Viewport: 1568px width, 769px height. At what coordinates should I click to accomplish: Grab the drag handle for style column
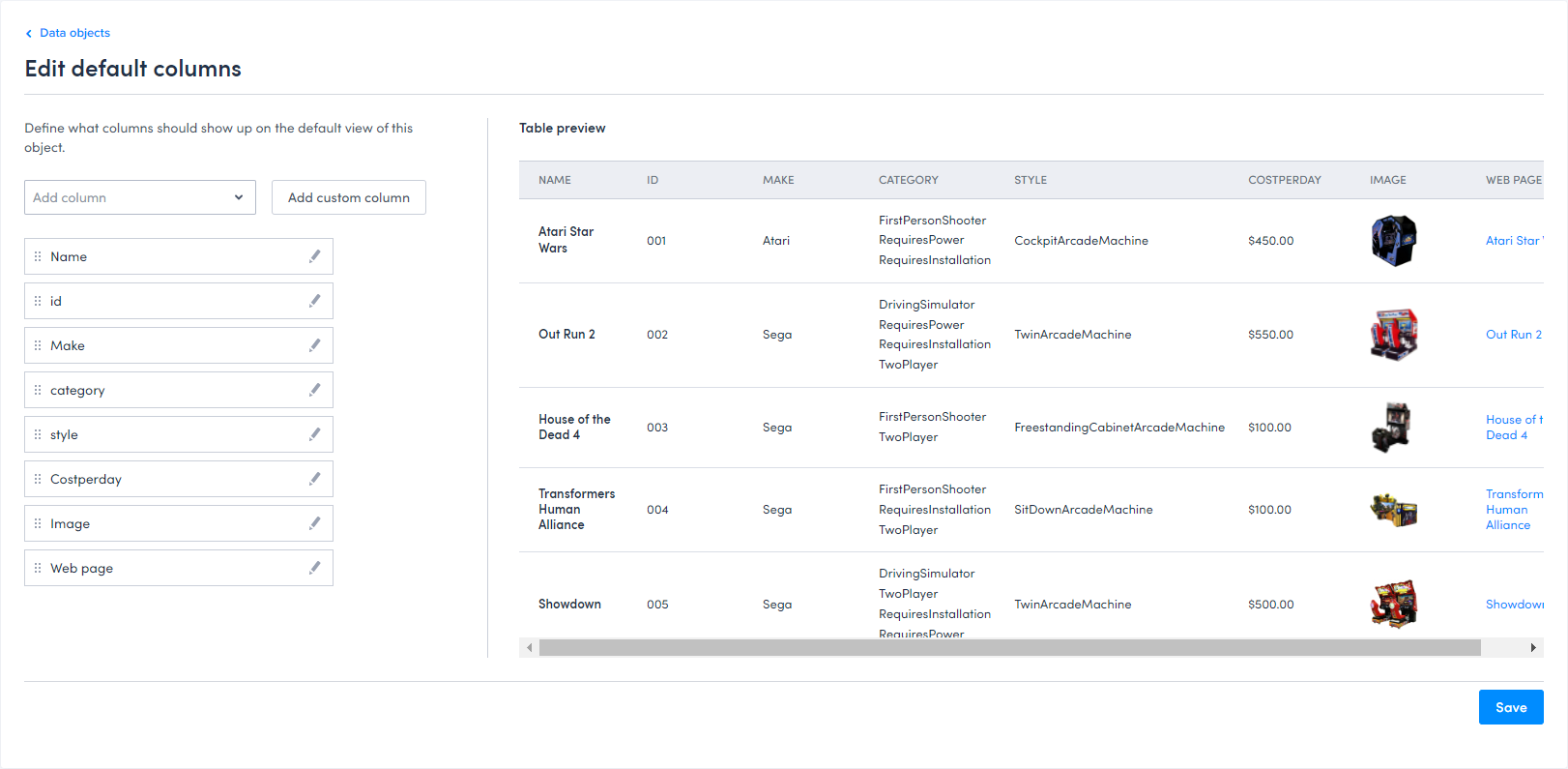pyautogui.click(x=38, y=434)
